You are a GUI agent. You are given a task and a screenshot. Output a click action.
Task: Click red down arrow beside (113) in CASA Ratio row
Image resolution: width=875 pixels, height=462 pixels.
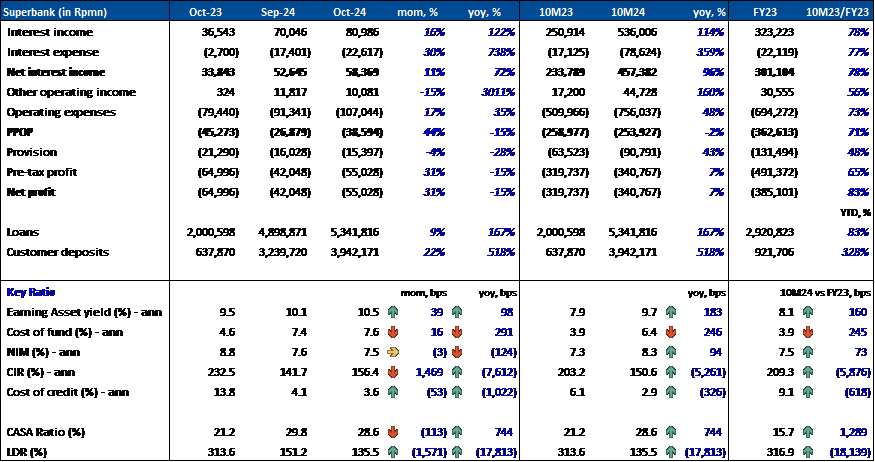393,432
